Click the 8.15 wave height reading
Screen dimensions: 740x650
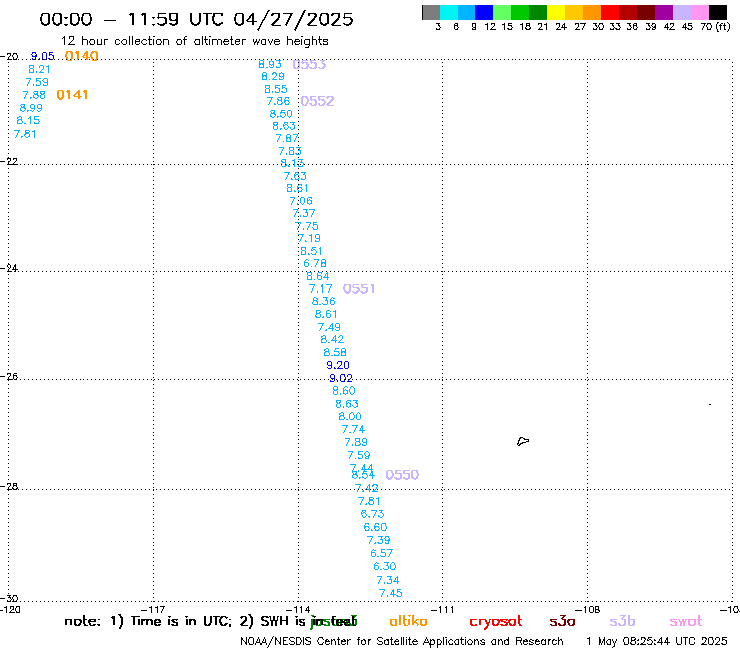pyautogui.click(x=28, y=121)
